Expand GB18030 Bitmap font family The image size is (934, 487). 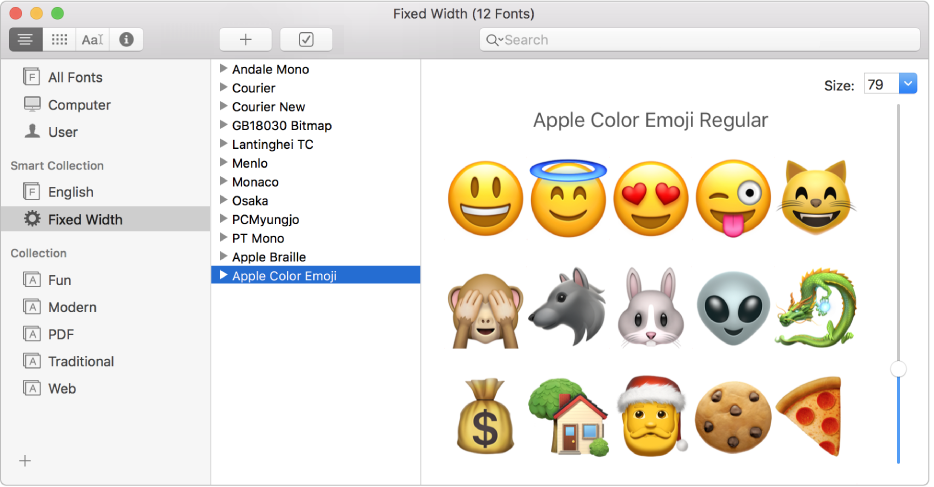[x=223, y=125]
